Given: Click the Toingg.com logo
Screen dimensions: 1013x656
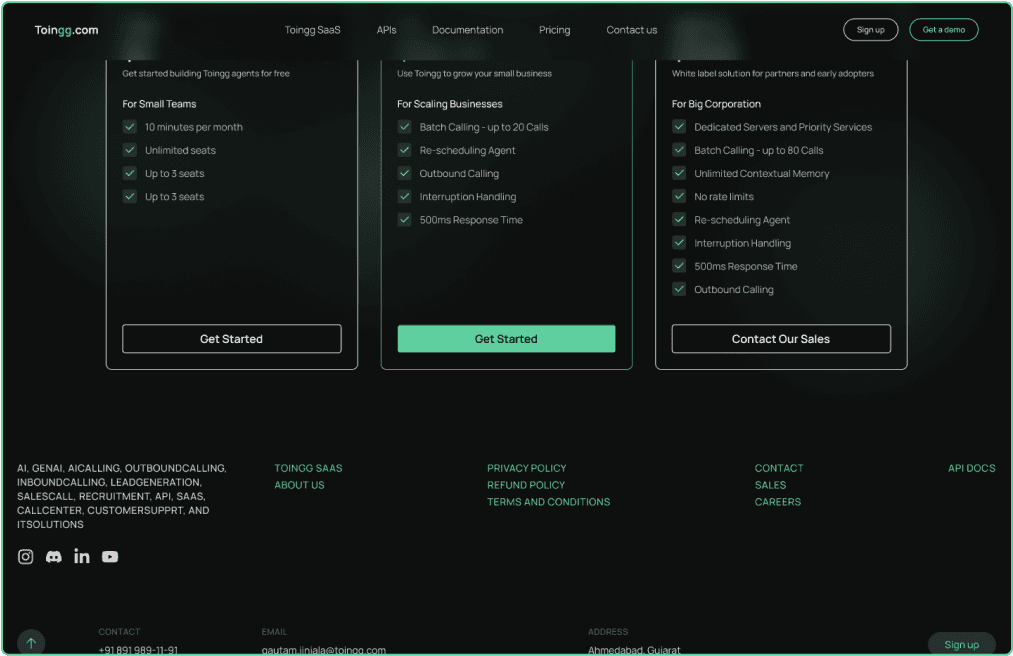Looking at the screenshot, I should tap(67, 30).
